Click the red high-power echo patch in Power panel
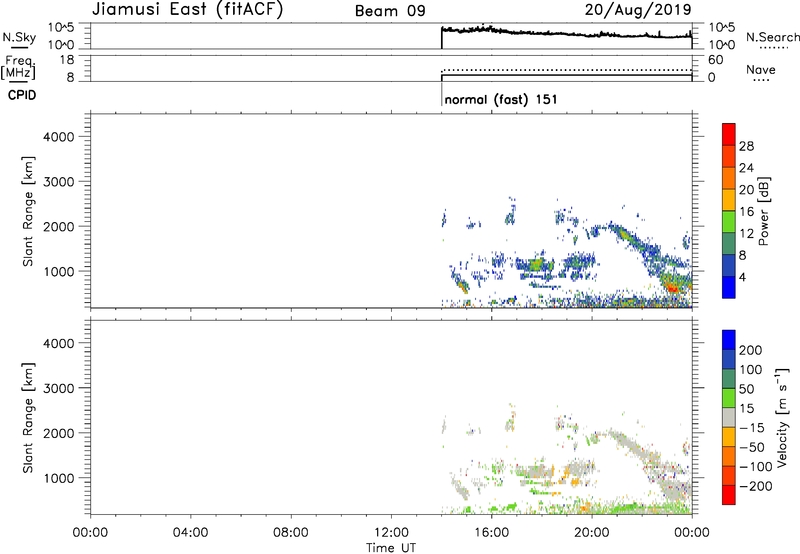This screenshot has height=554, width=800. point(672,289)
